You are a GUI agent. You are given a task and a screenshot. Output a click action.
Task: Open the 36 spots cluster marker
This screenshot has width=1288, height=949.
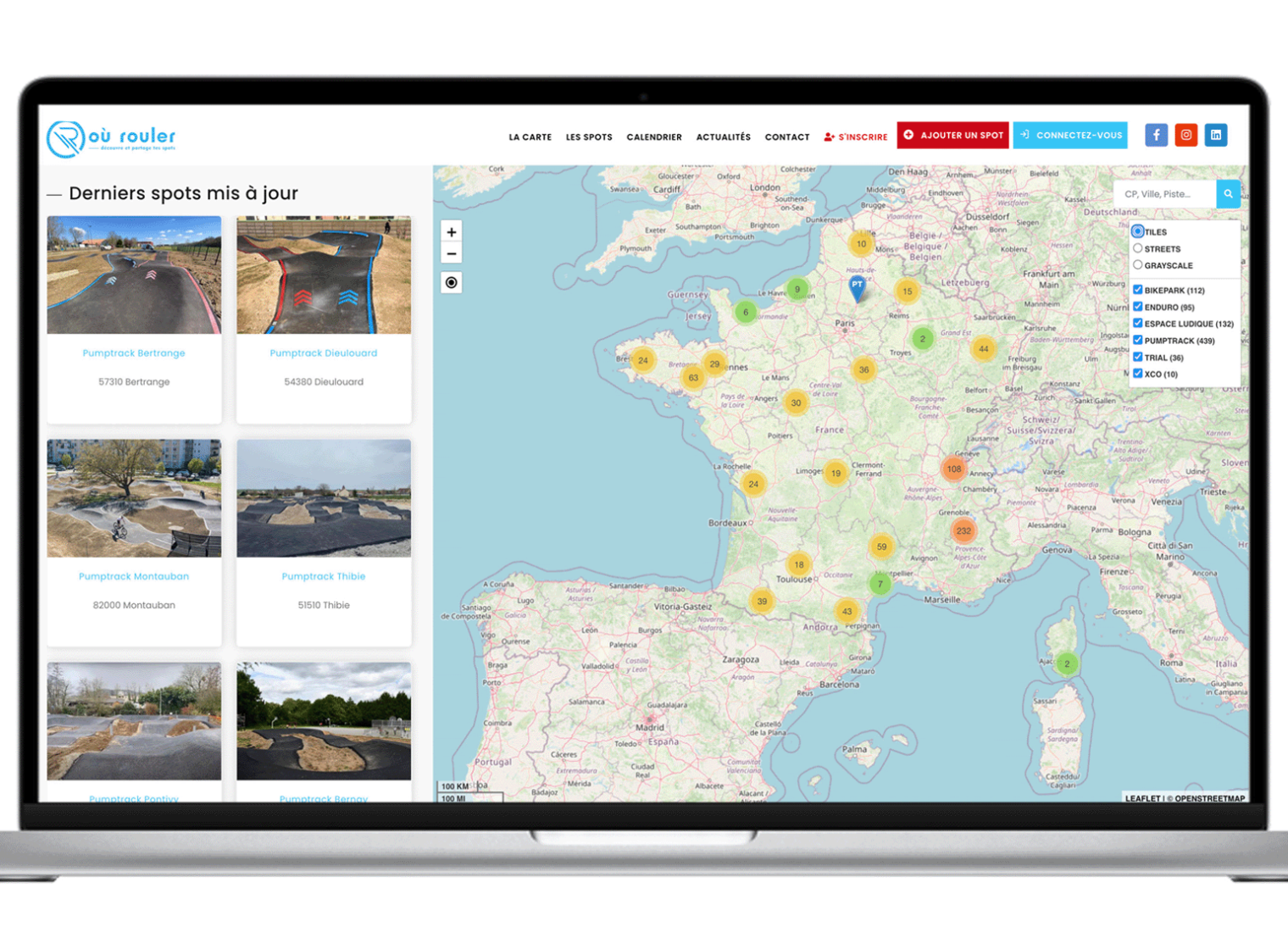[863, 369]
